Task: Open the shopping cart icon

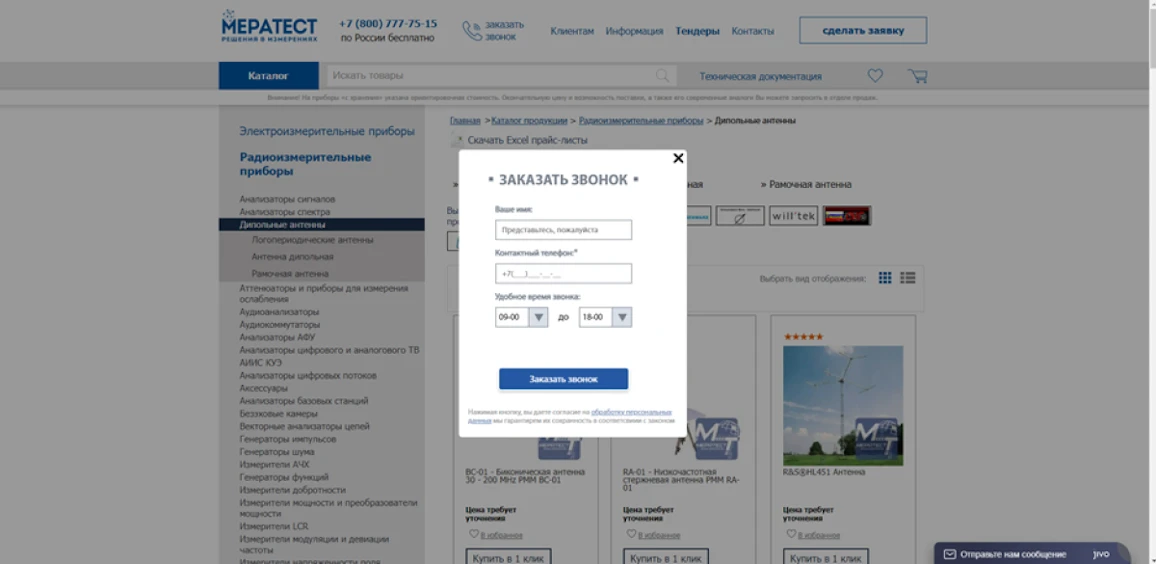Action: 917,76
